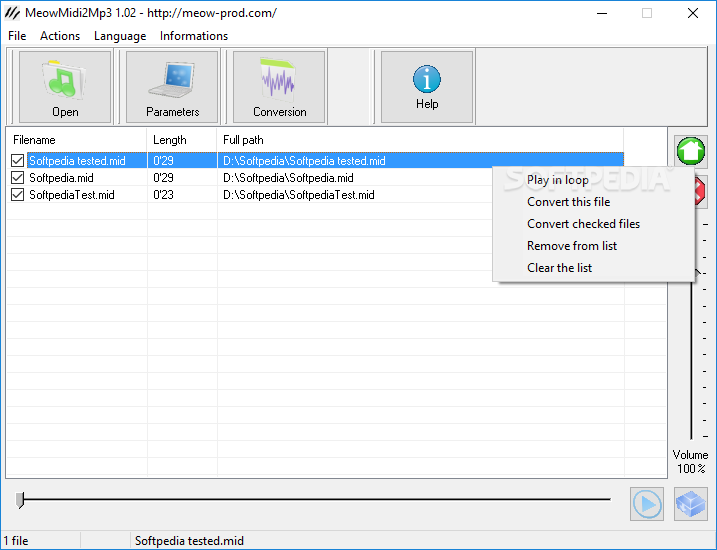Choose Play in loop from context menu
This screenshot has height=550, width=717.
pos(593,180)
